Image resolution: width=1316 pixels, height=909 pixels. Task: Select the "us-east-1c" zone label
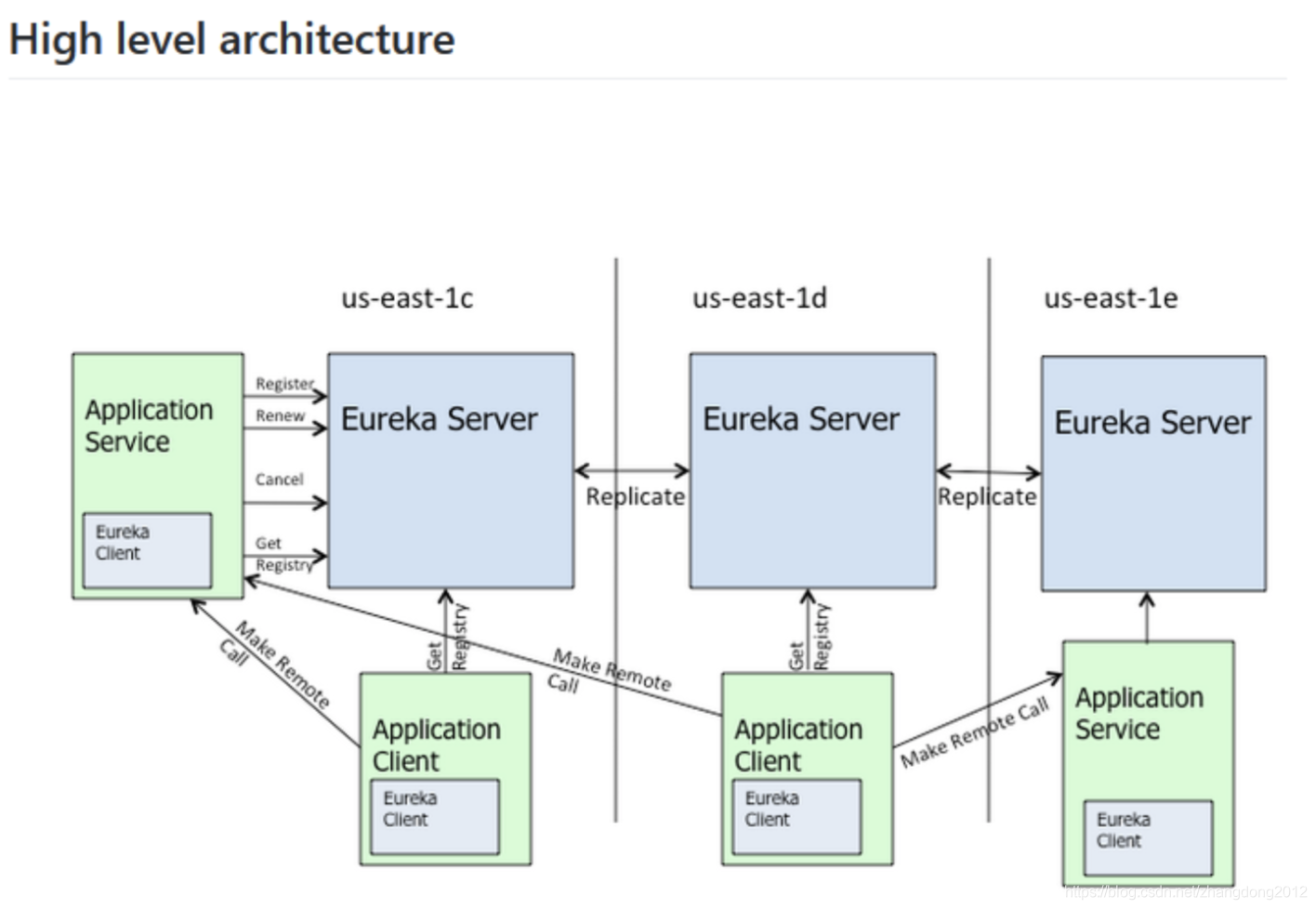[407, 298]
